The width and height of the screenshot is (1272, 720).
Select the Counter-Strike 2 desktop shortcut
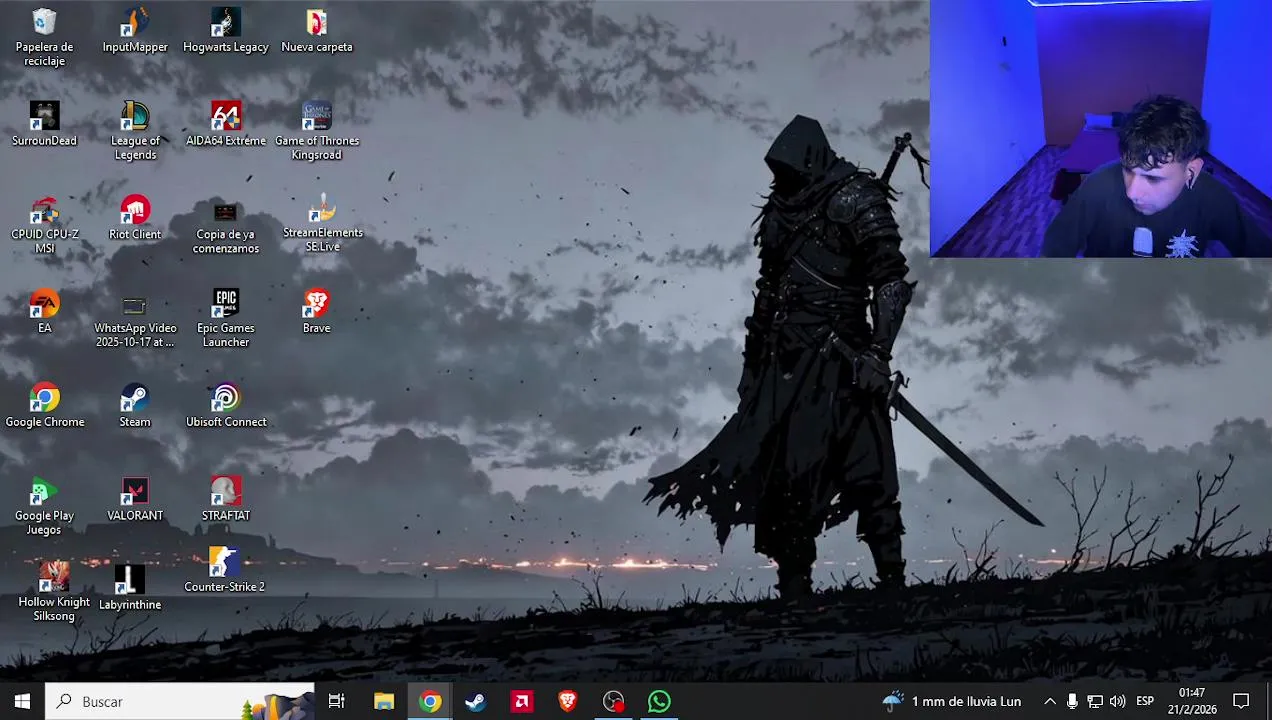click(224, 569)
